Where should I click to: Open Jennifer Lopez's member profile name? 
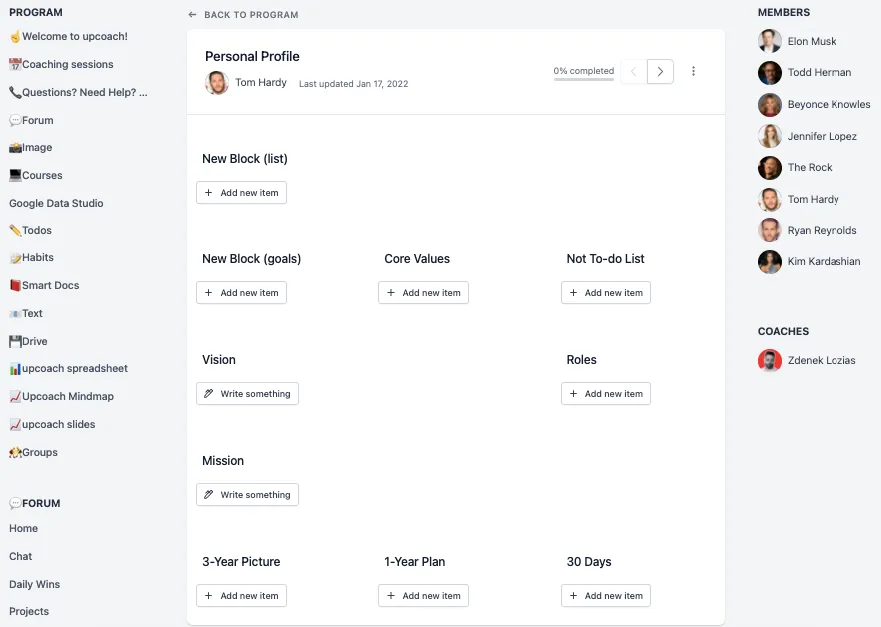(x=824, y=136)
